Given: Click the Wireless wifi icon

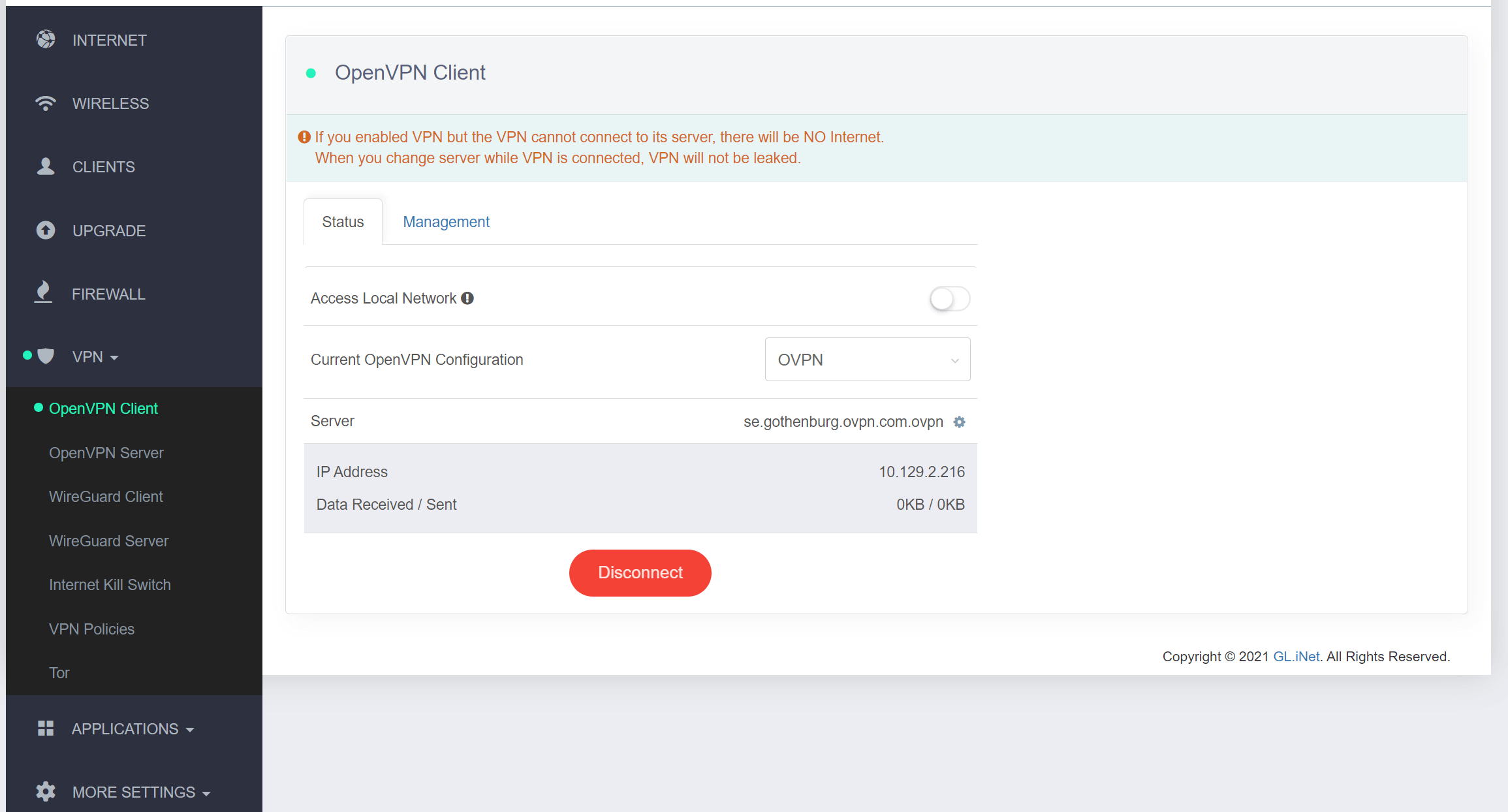Looking at the screenshot, I should point(46,103).
